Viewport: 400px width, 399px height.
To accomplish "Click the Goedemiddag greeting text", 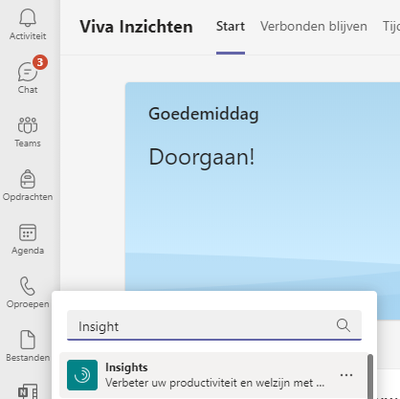I will (x=203, y=114).
